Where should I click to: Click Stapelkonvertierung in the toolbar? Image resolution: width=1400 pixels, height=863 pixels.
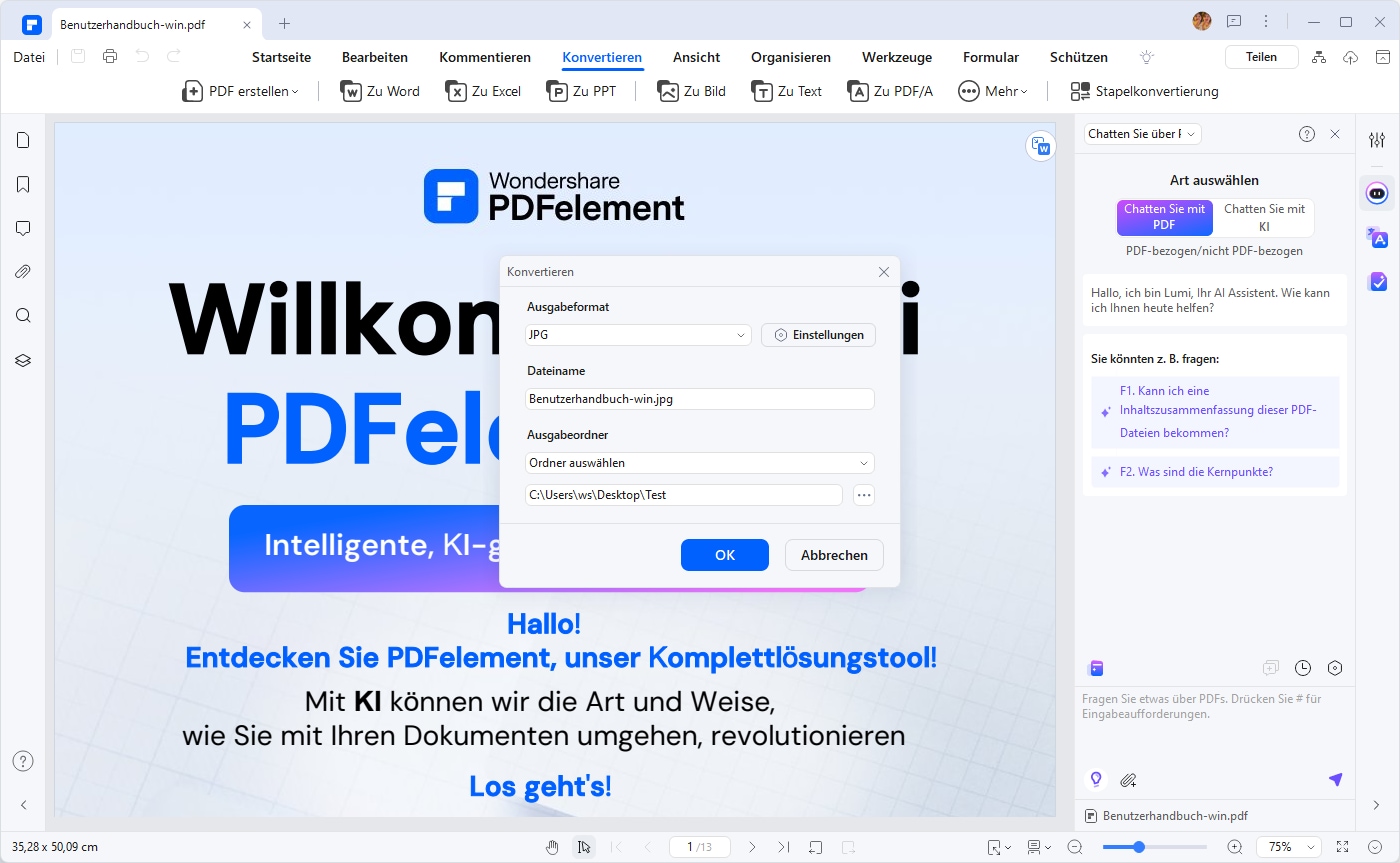pos(1145,91)
